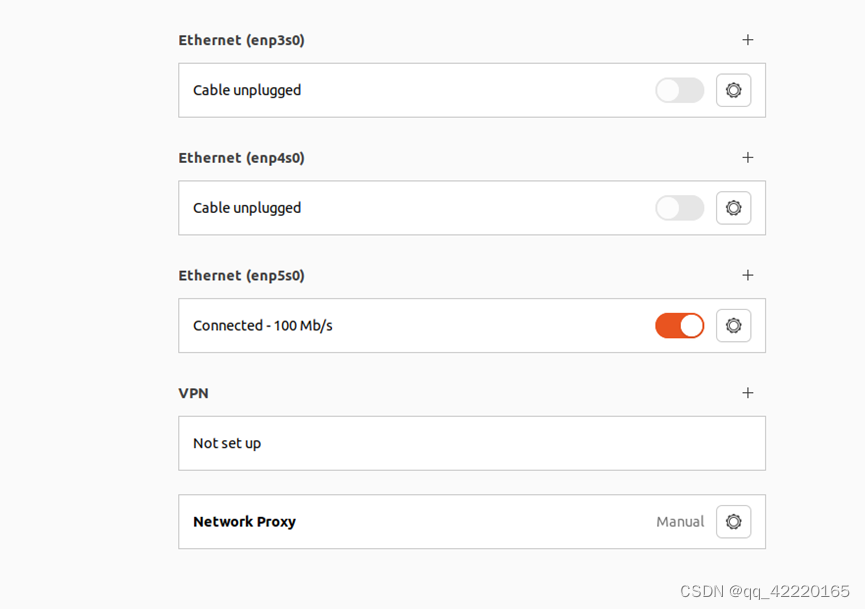Click the Ethernet (enp5s0) heading
Screen dimensions: 865x609
(241, 276)
